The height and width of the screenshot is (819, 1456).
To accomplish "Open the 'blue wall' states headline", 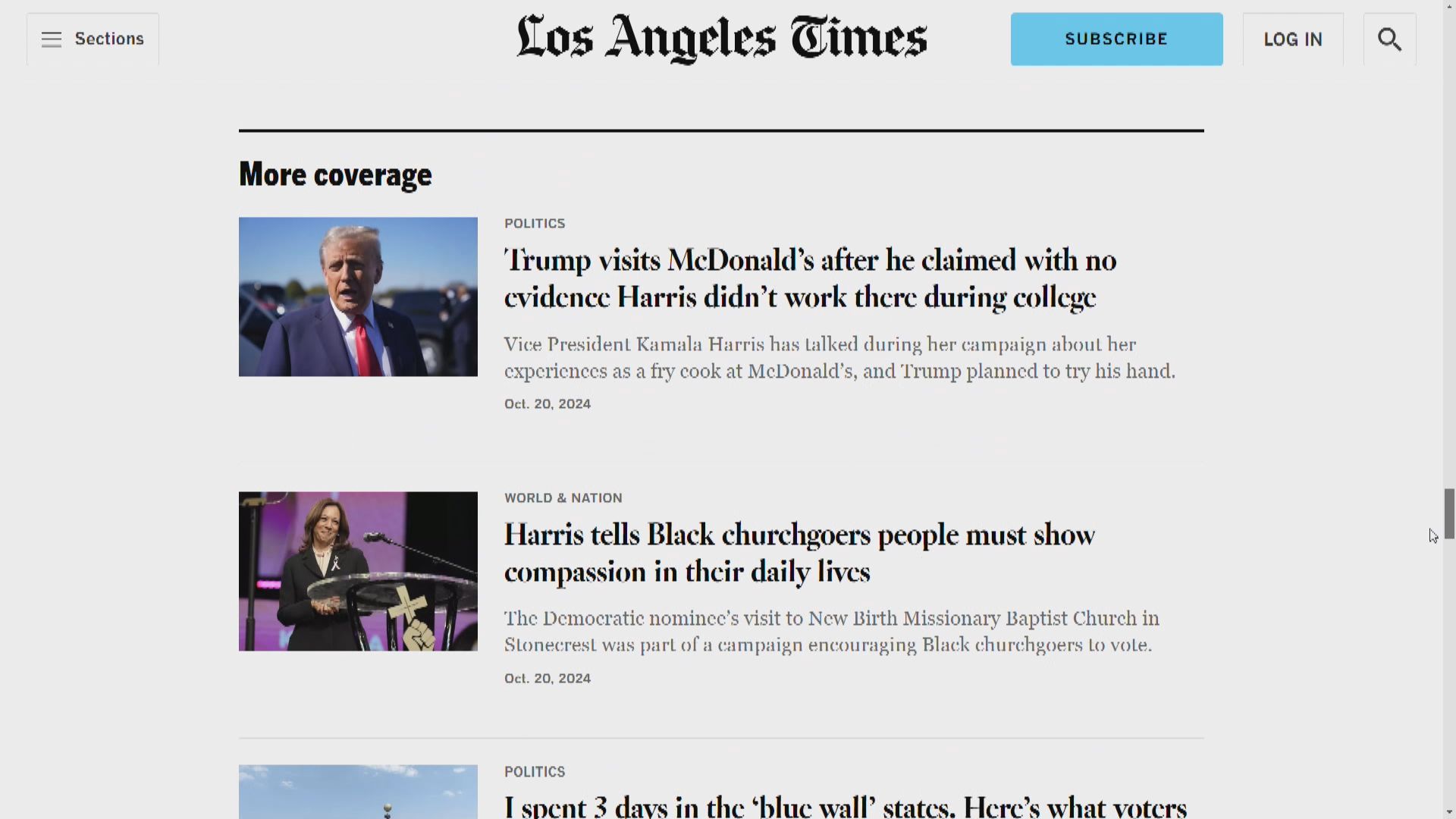I will click(846, 805).
